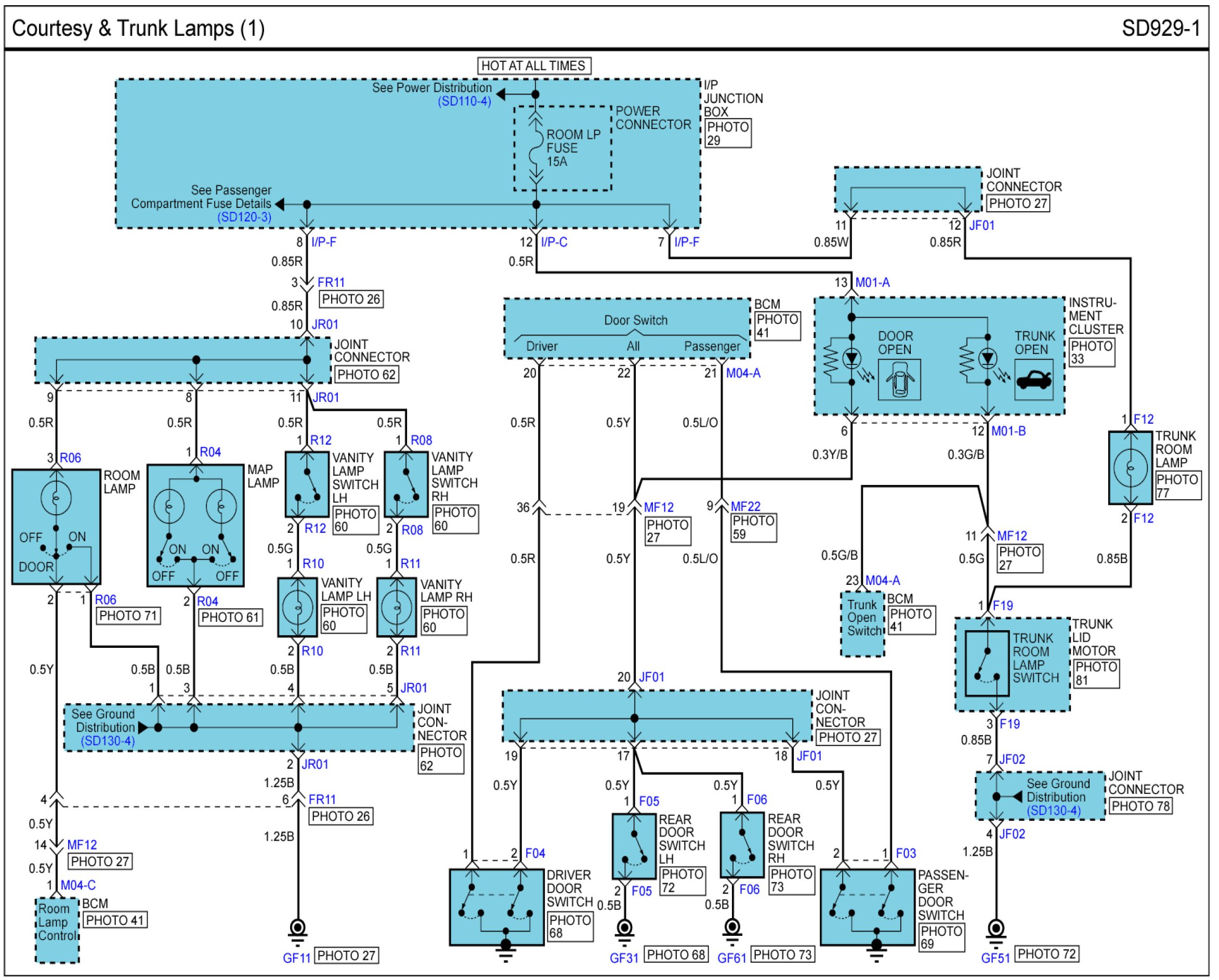The image size is (1219, 980).
Task: Click the driver door switch block
Action: [x=496, y=908]
